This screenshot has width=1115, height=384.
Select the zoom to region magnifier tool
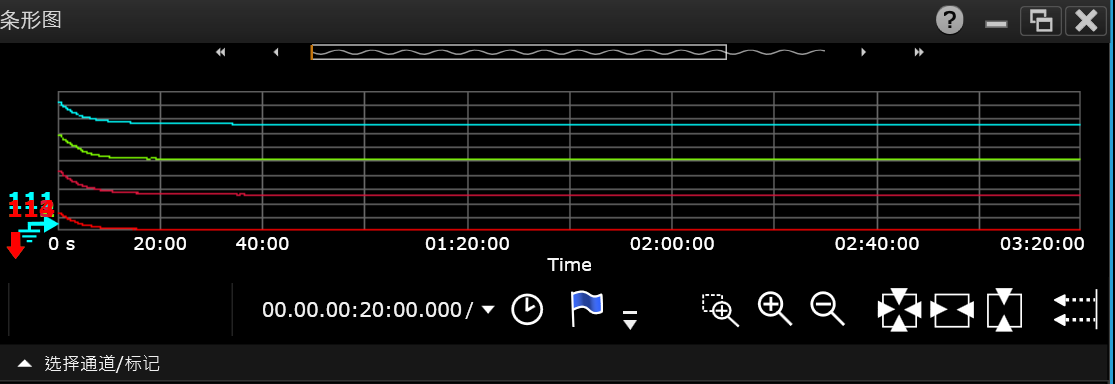point(720,310)
